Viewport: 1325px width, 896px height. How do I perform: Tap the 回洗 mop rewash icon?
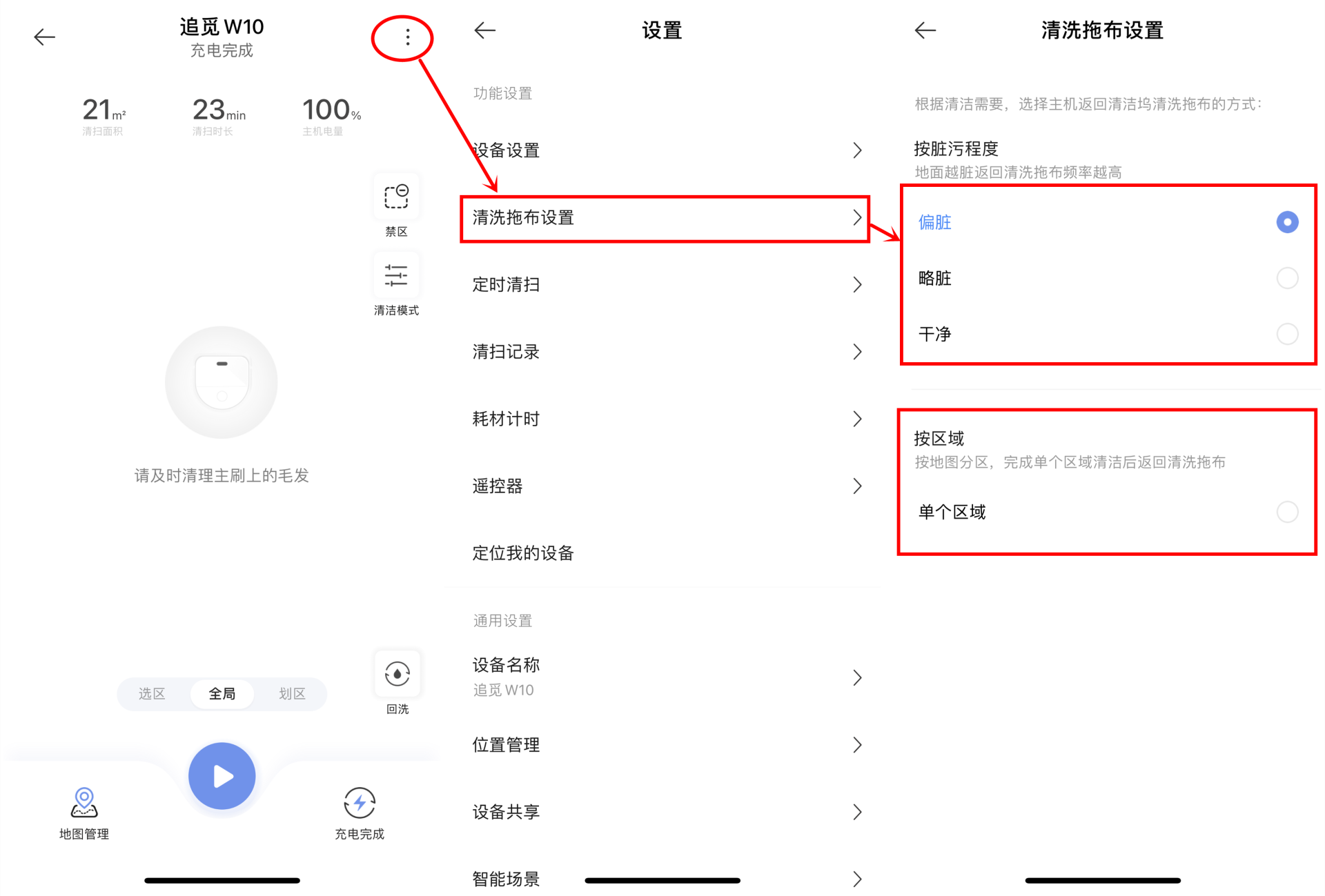click(x=397, y=674)
